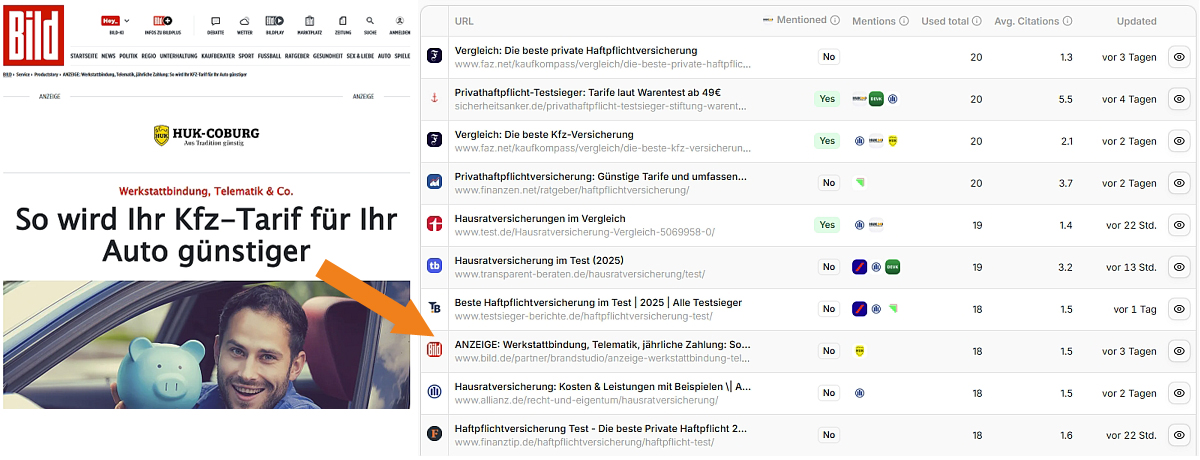
Task: Click the Allianz favicon in allianz.de row
Action: [435, 393]
